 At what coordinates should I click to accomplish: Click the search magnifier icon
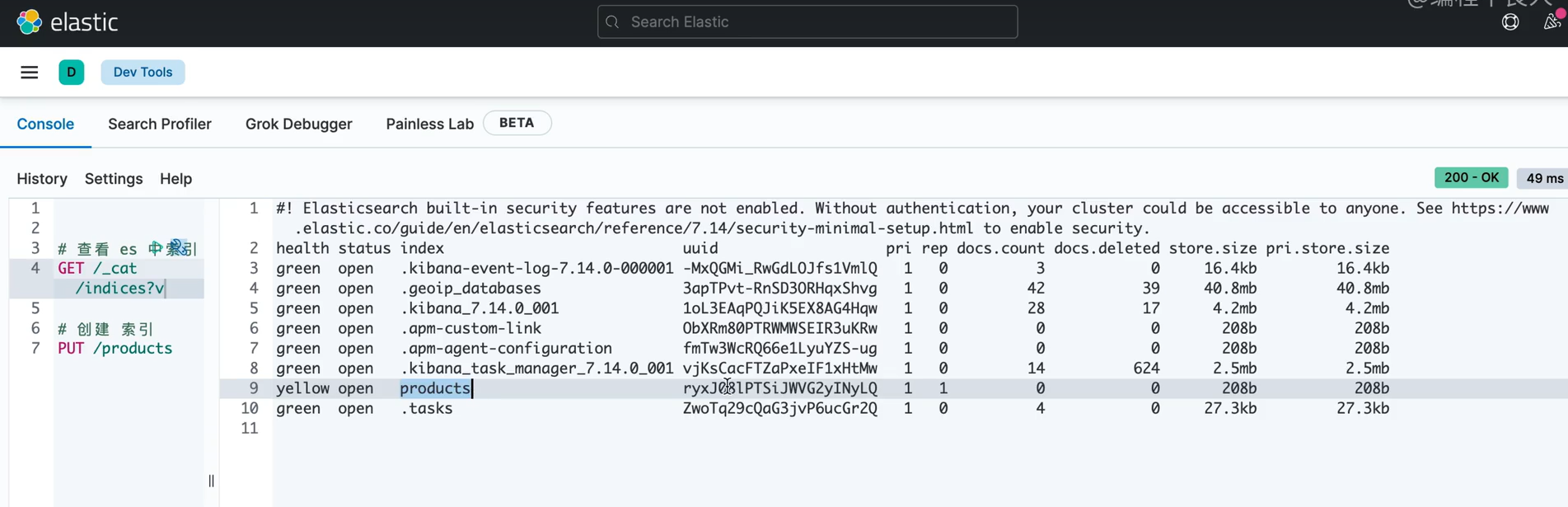point(612,22)
